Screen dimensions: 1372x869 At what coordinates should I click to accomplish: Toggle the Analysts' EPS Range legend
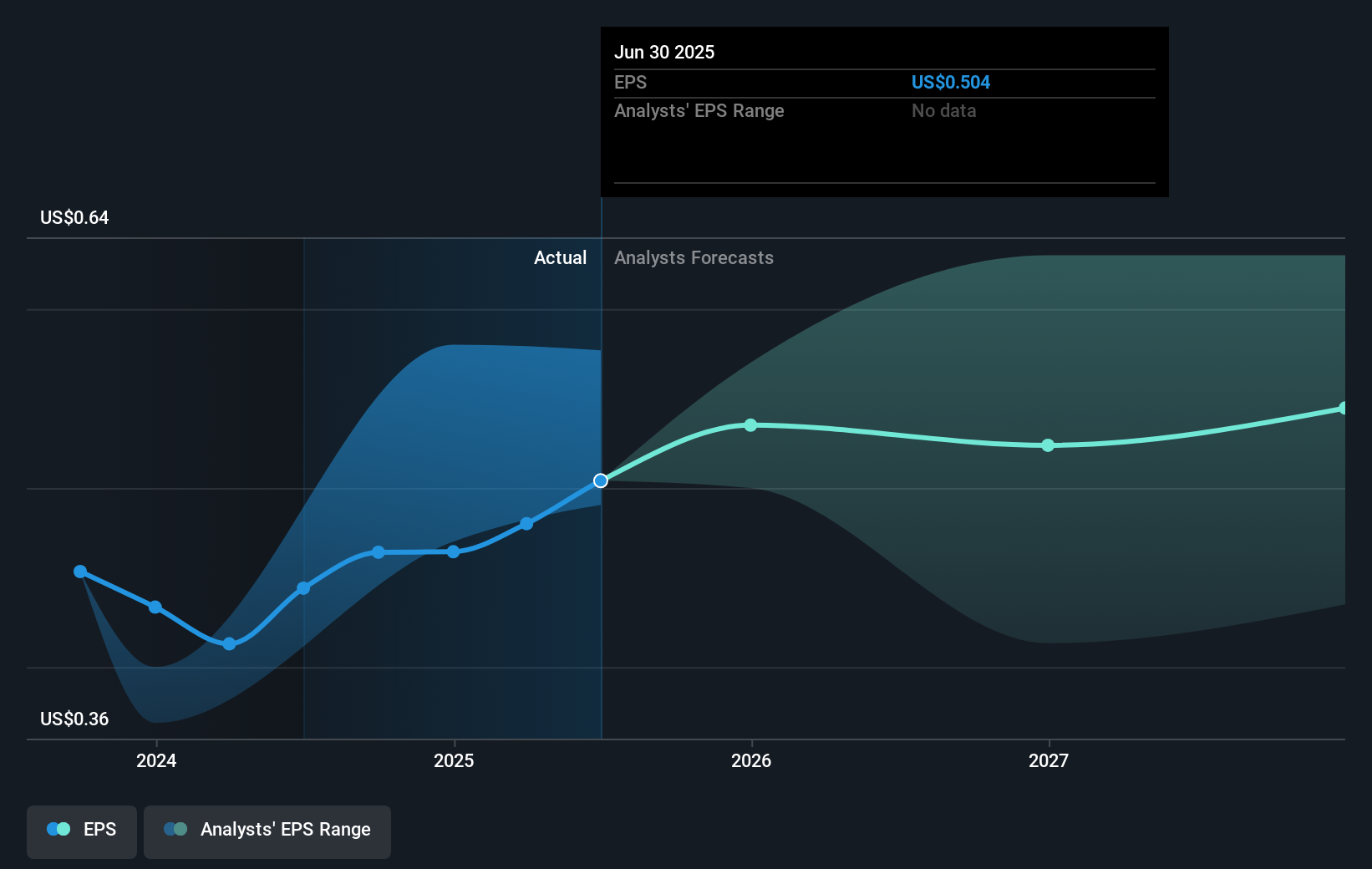(267, 831)
